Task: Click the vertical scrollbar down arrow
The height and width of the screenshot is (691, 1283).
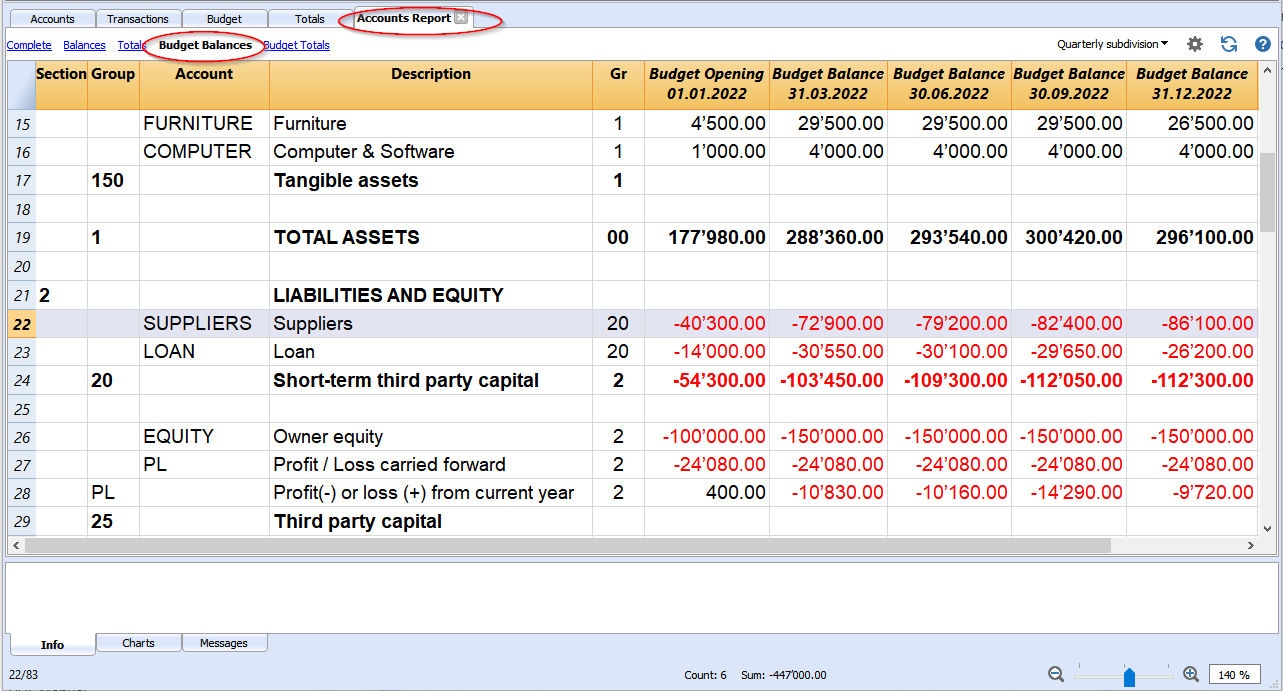Action: click(x=1267, y=530)
